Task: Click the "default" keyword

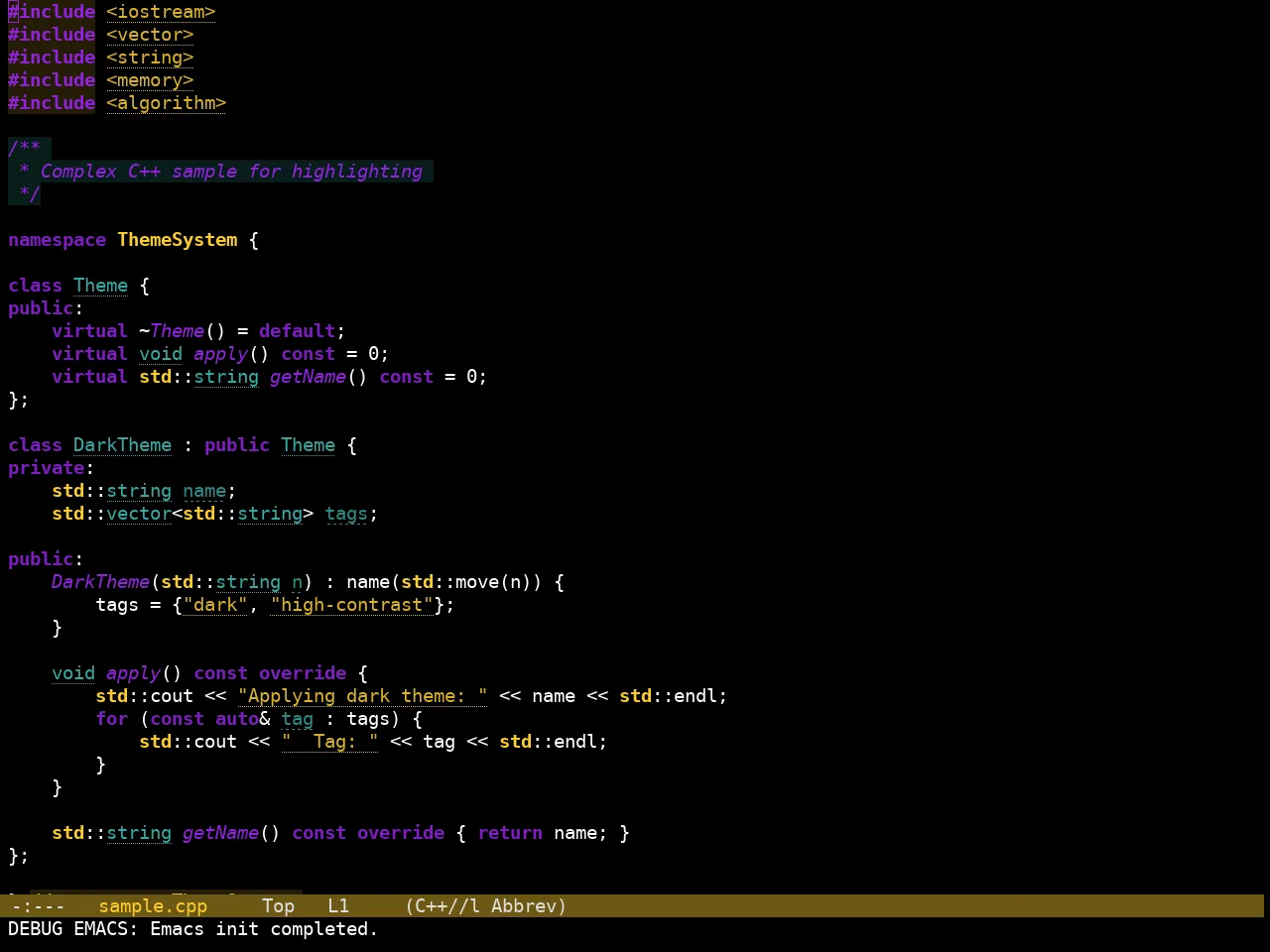Action: (298, 331)
